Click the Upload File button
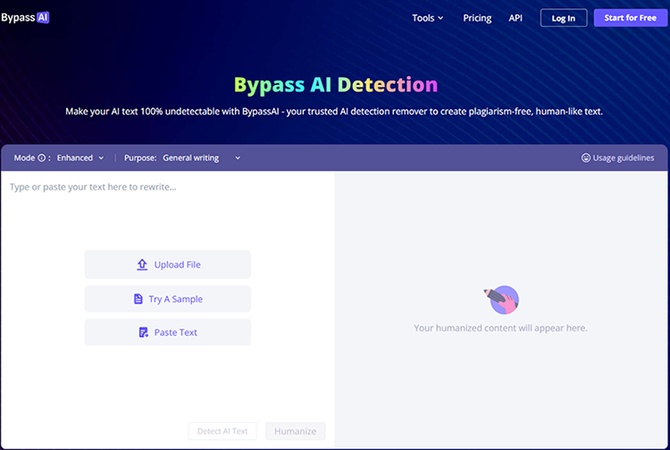This screenshot has width=670, height=450. pyautogui.click(x=168, y=265)
